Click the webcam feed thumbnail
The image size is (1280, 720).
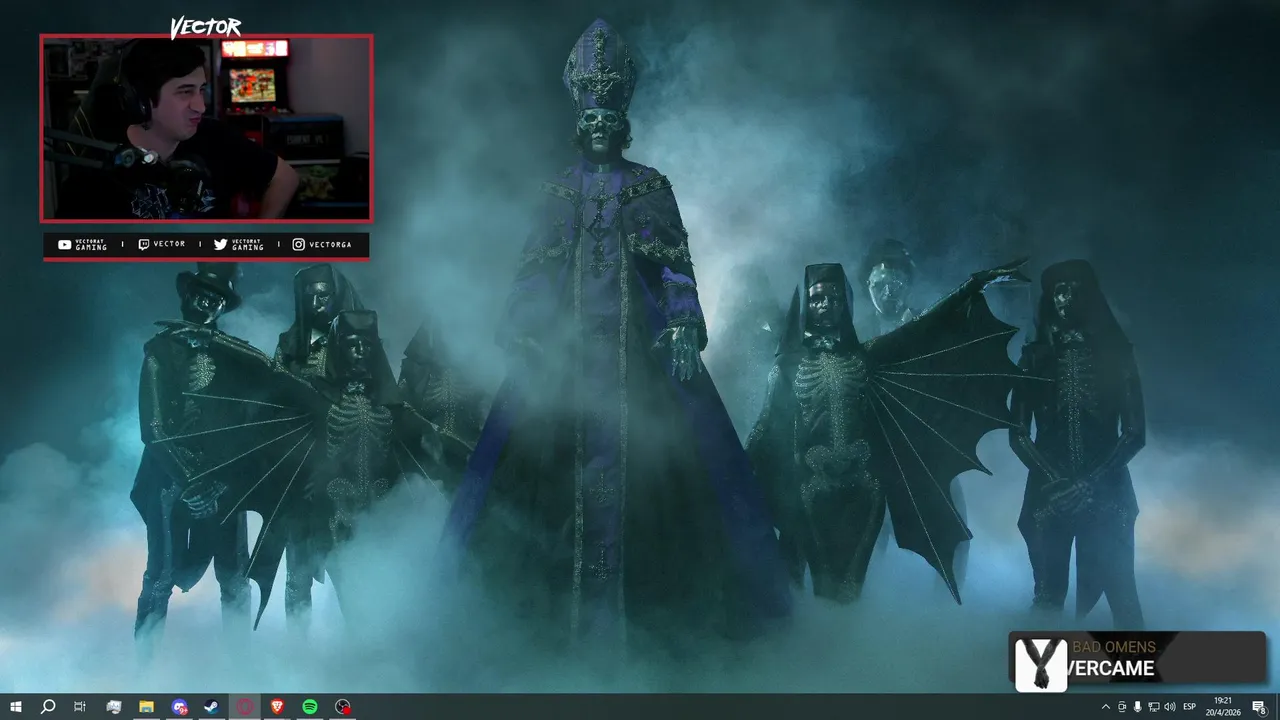pos(206,128)
